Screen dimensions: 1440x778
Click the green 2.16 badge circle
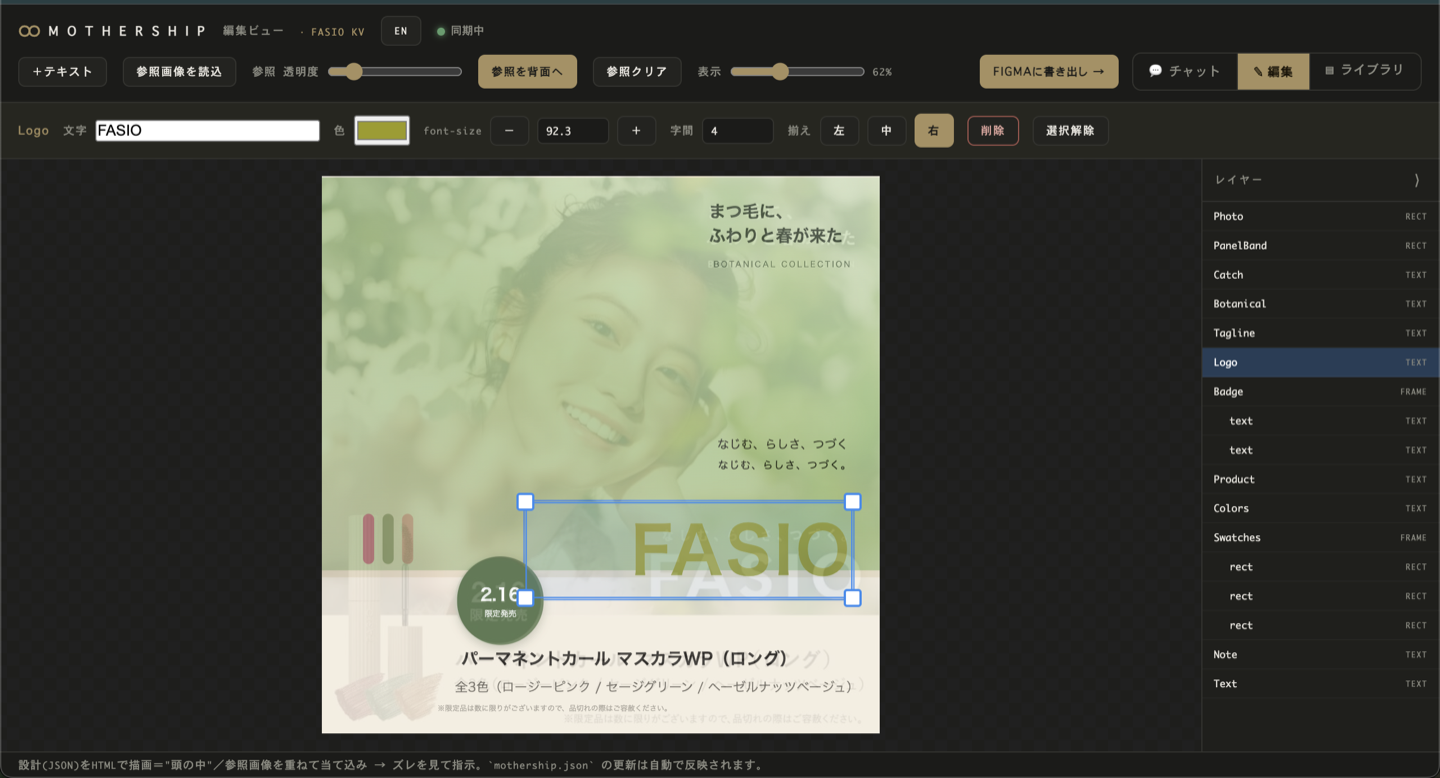[500, 600]
